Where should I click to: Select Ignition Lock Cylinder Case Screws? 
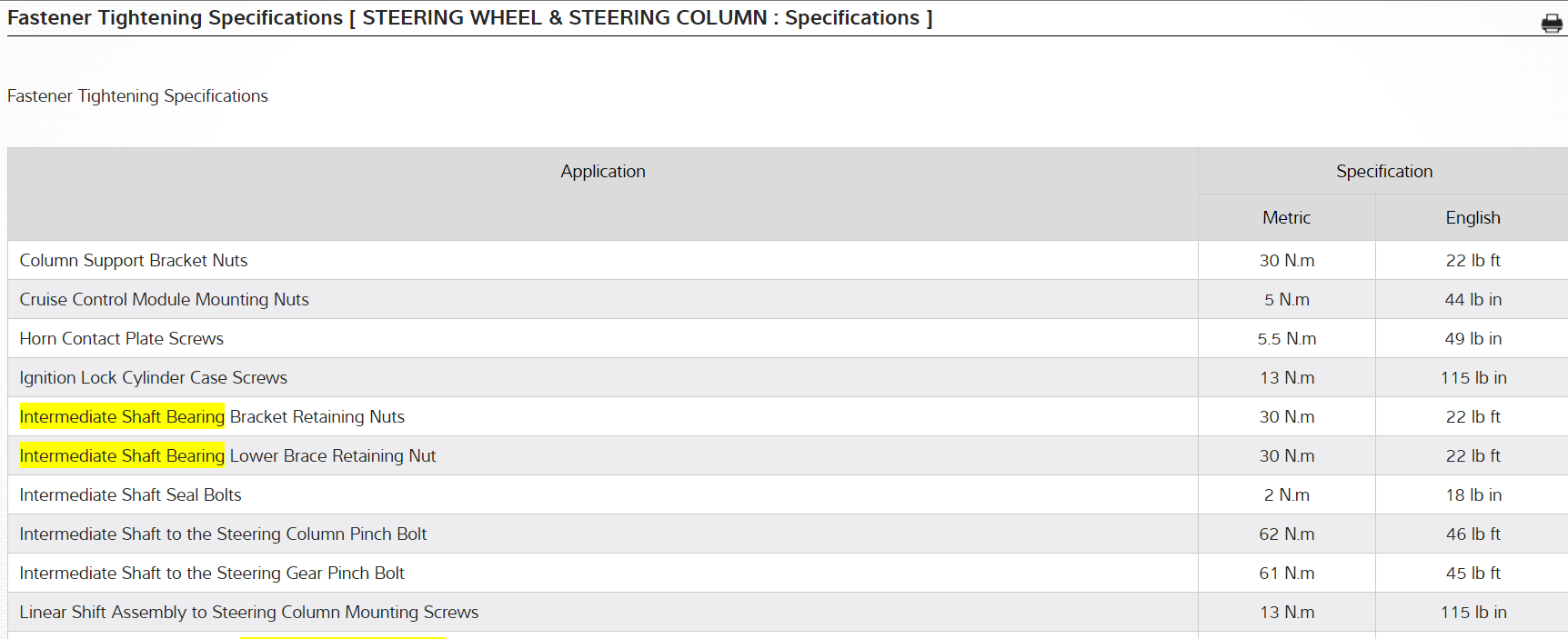pyautogui.click(x=153, y=378)
